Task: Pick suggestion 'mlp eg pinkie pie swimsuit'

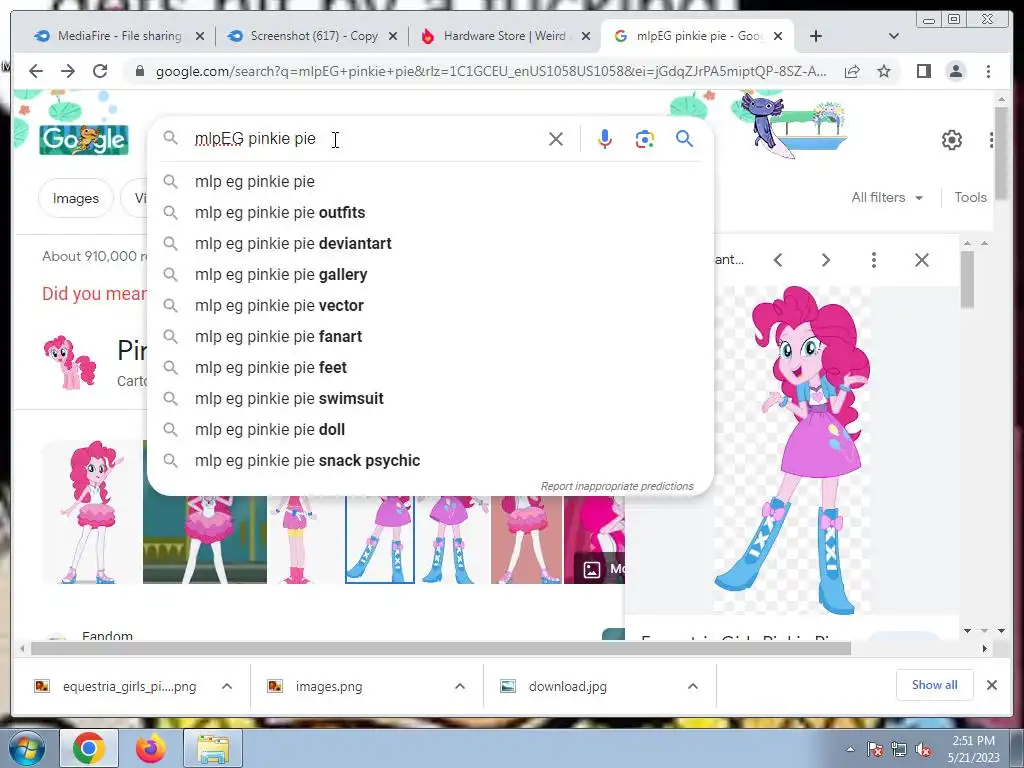Action: coord(430,398)
